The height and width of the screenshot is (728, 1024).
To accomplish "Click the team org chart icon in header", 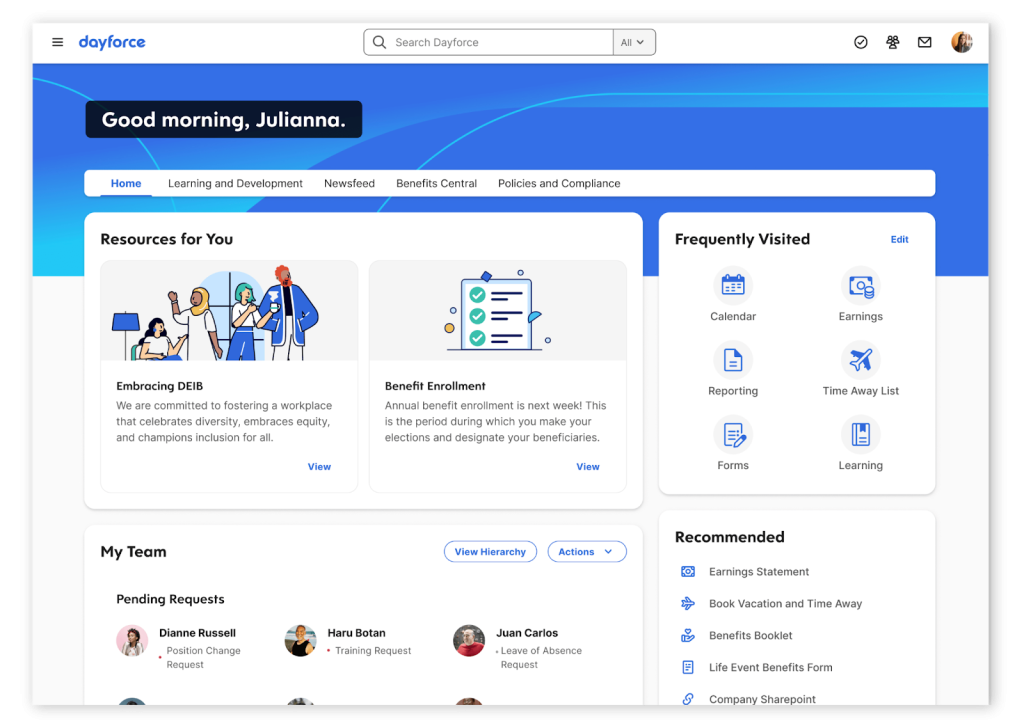I will click(893, 42).
